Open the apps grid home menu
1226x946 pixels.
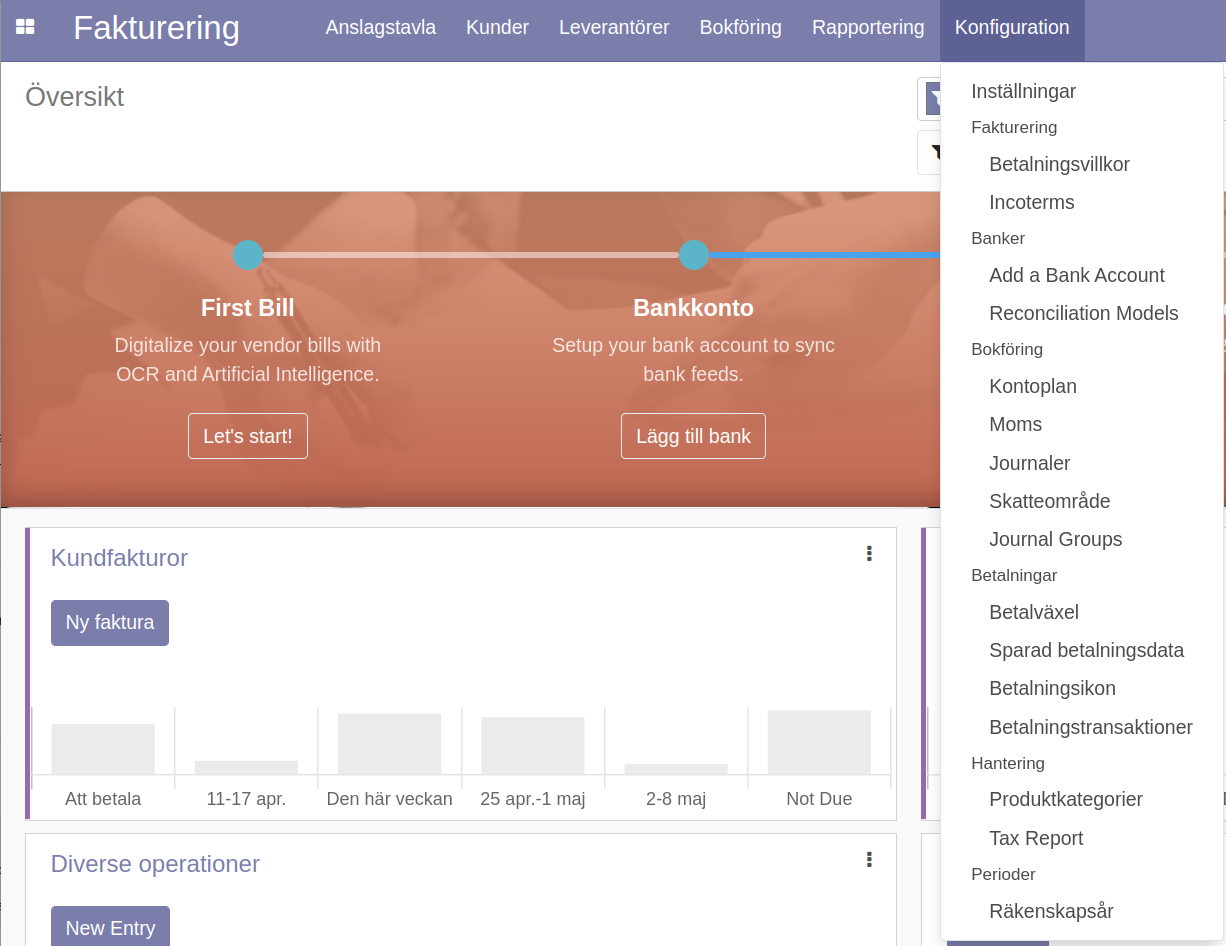(25, 27)
